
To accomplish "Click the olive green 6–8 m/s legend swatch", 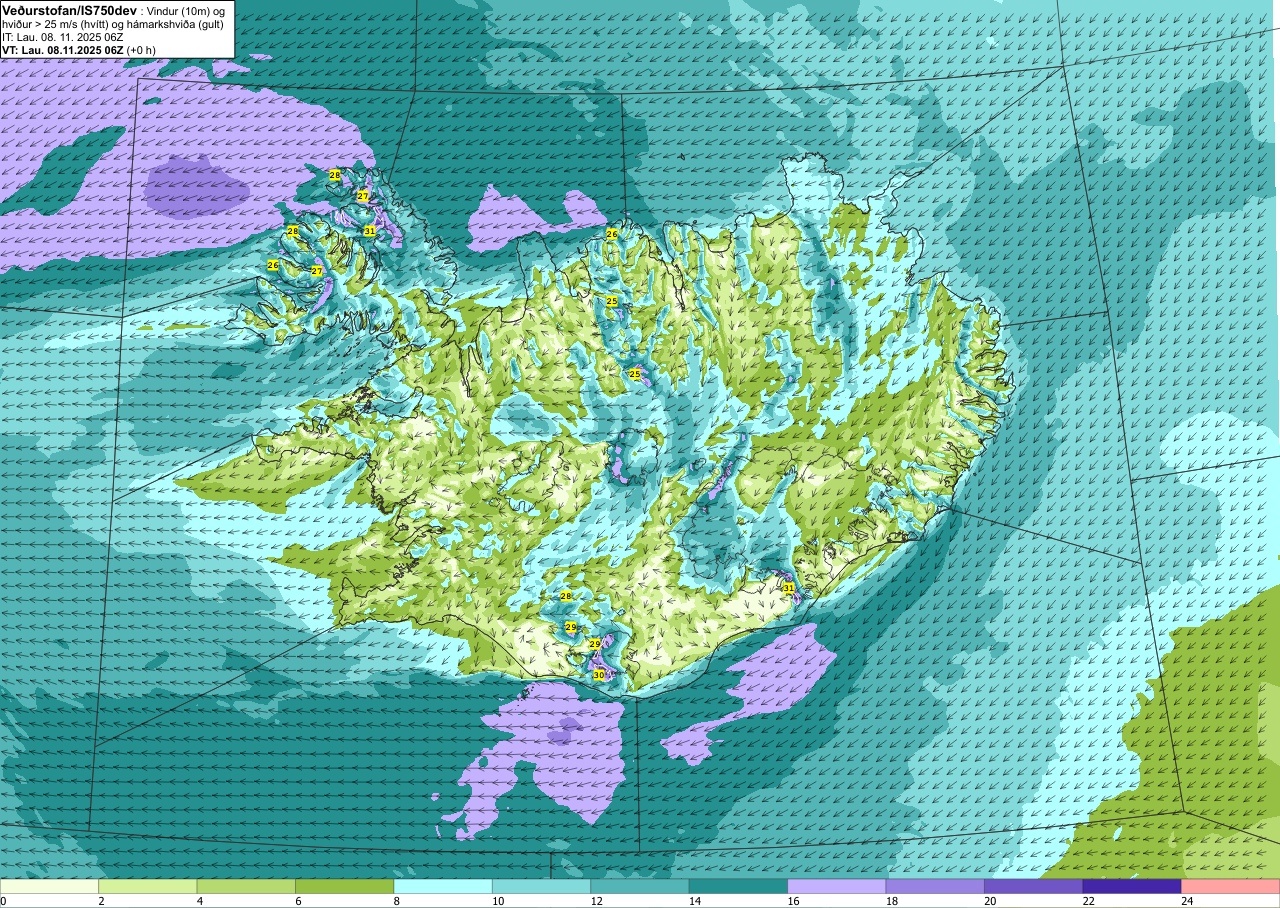I will pos(344,886).
